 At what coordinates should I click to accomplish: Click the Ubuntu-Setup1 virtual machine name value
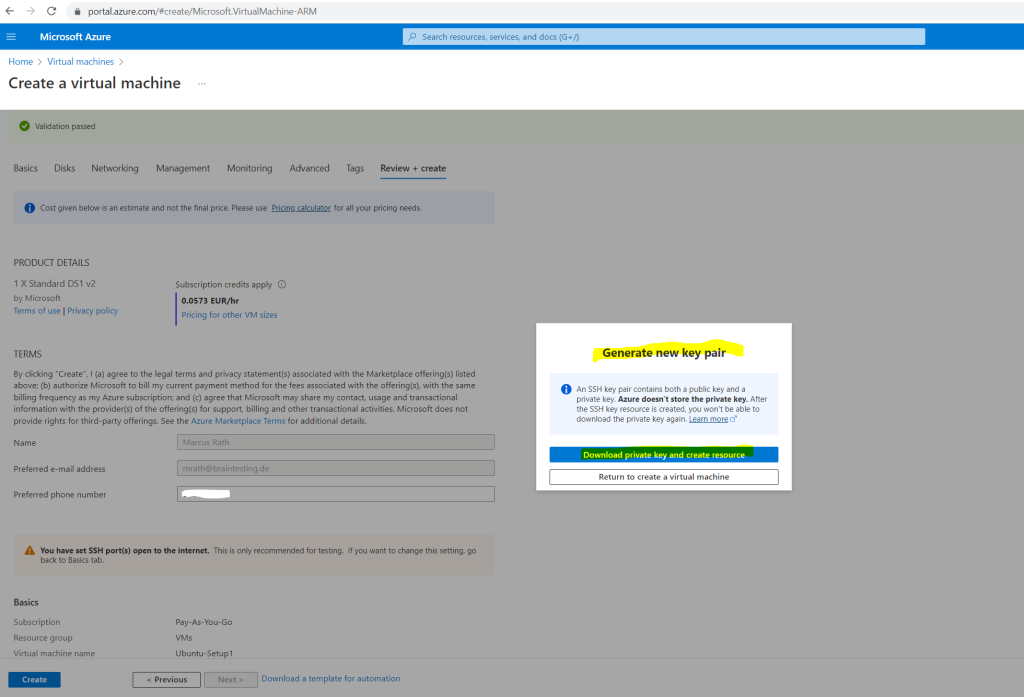click(204, 653)
